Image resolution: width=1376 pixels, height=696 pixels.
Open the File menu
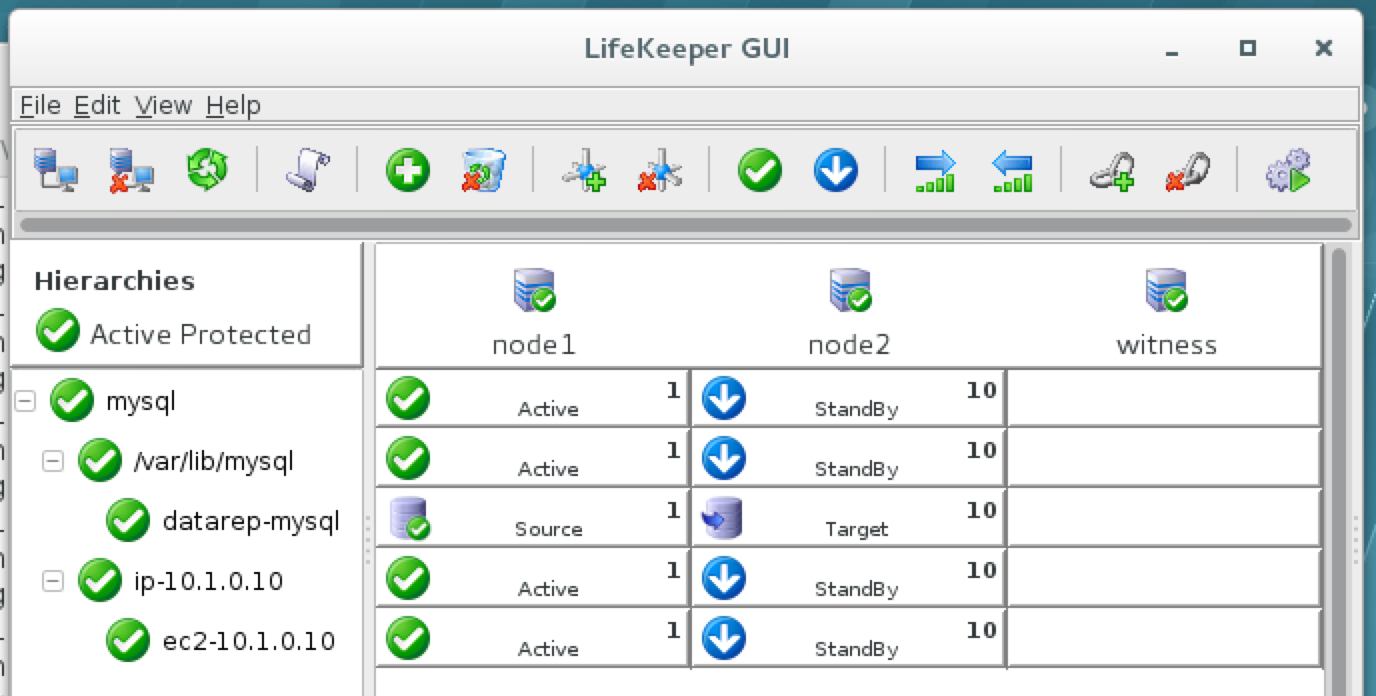pyautogui.click(x=40, y=105)
